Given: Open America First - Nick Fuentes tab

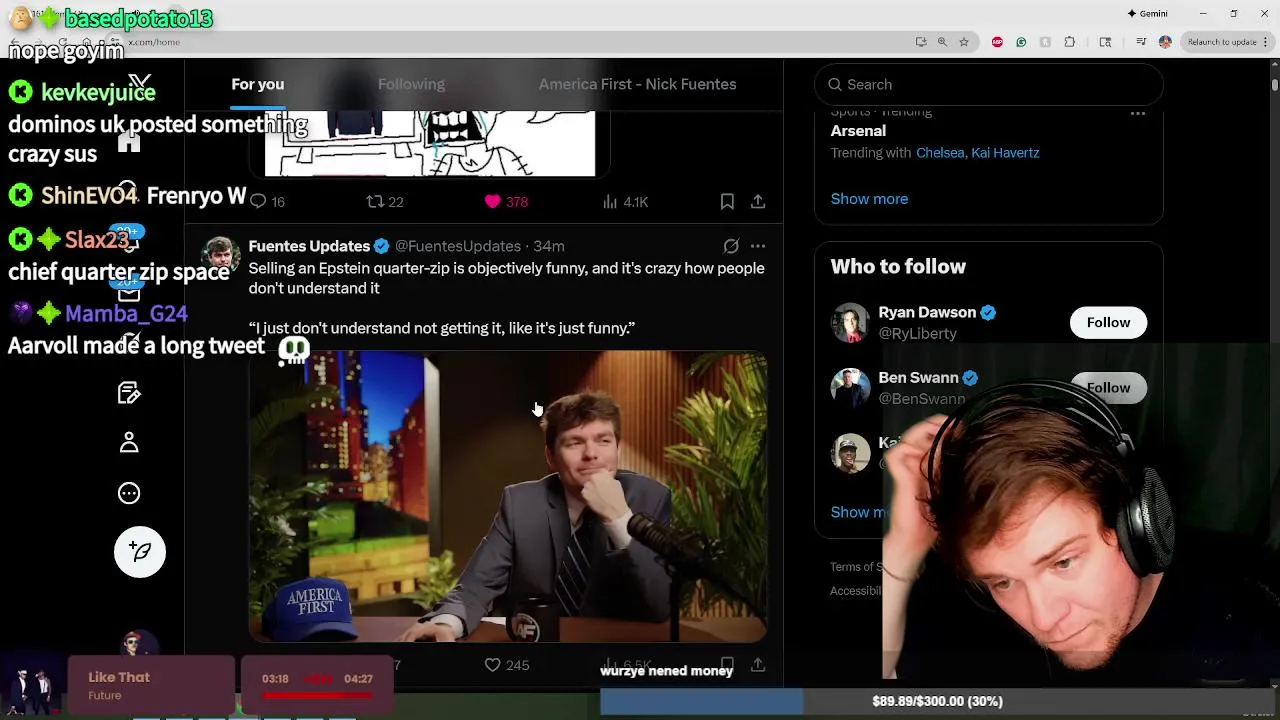Looking at the screenshot, I should click(x=637, y=84).
